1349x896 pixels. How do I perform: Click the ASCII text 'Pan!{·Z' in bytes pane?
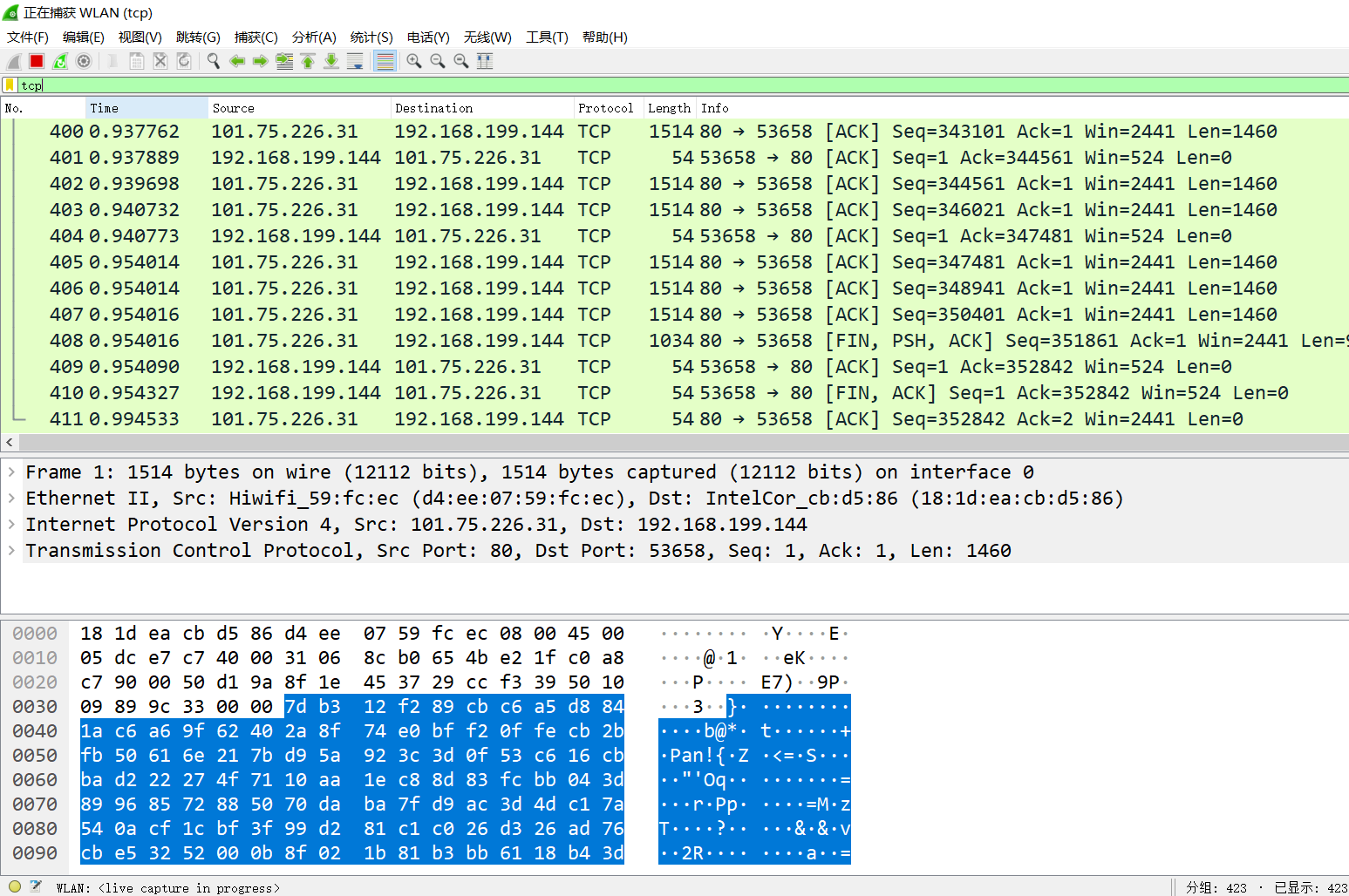pyautogui.click(x=708, y=755)
